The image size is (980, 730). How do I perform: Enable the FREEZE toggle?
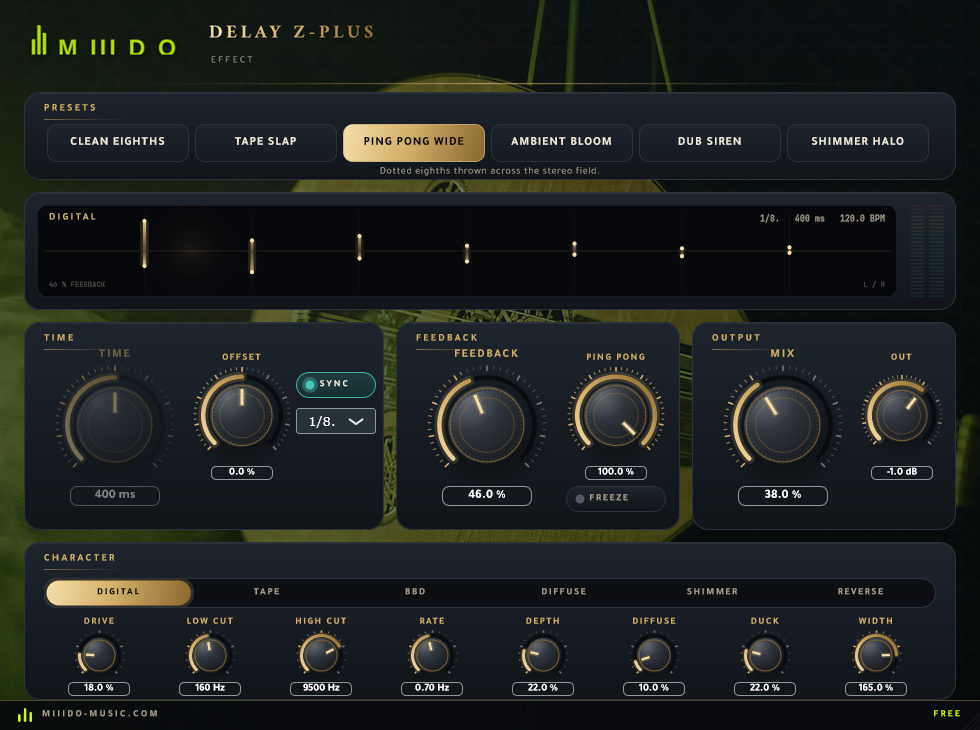pos(616,498)
